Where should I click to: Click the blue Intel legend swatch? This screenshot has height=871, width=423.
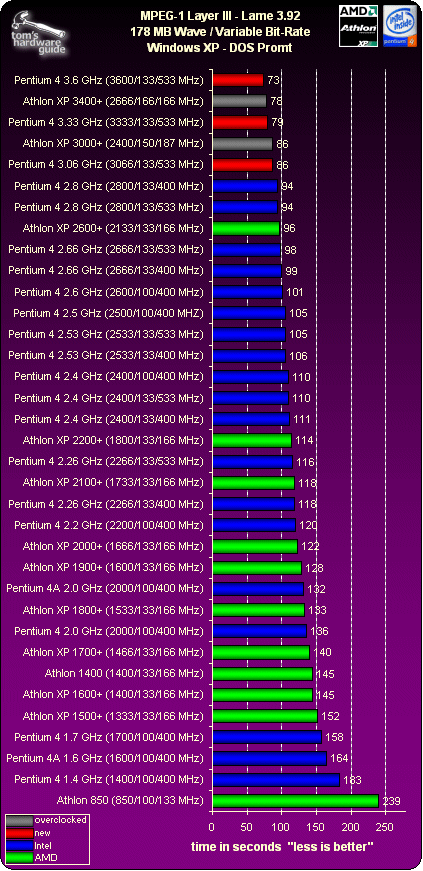(x=19, y=845)
